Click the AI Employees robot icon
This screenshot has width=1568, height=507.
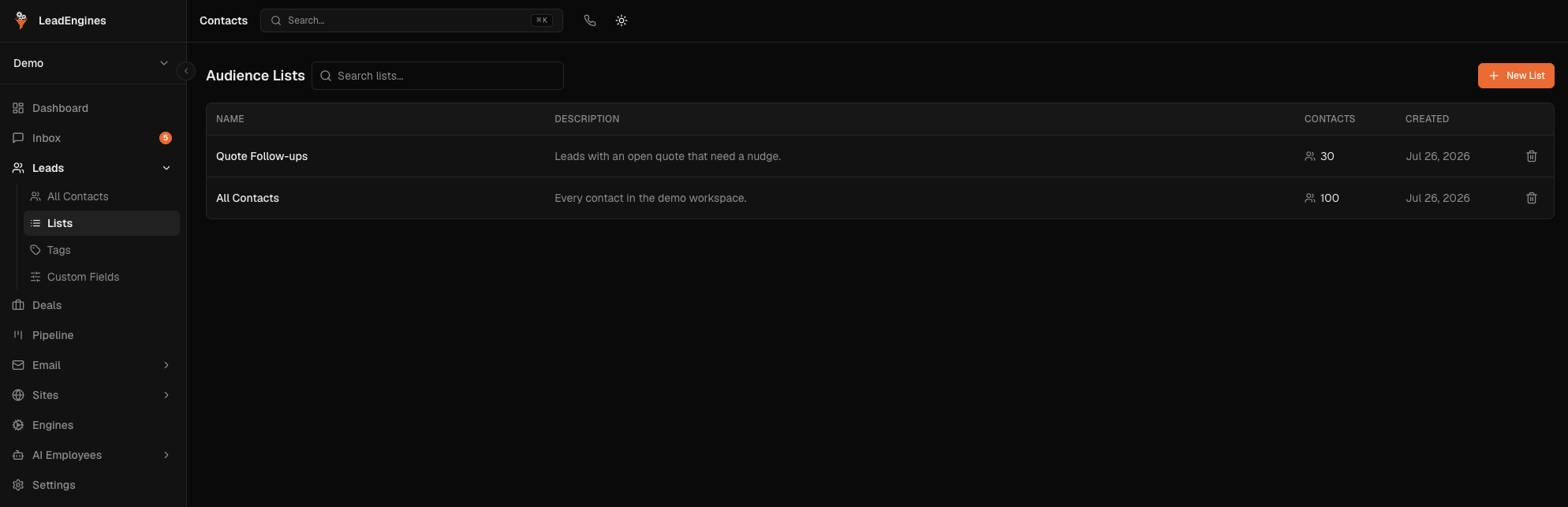[x=18, y=455]
